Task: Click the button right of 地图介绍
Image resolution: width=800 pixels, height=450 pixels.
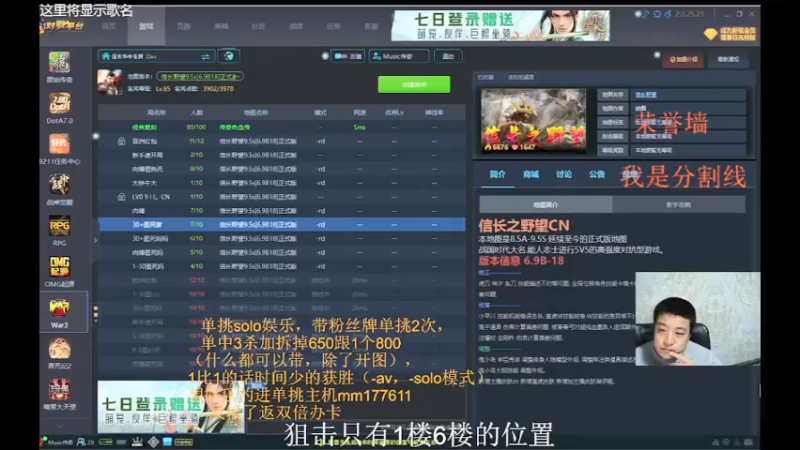Action: (728, 60)
